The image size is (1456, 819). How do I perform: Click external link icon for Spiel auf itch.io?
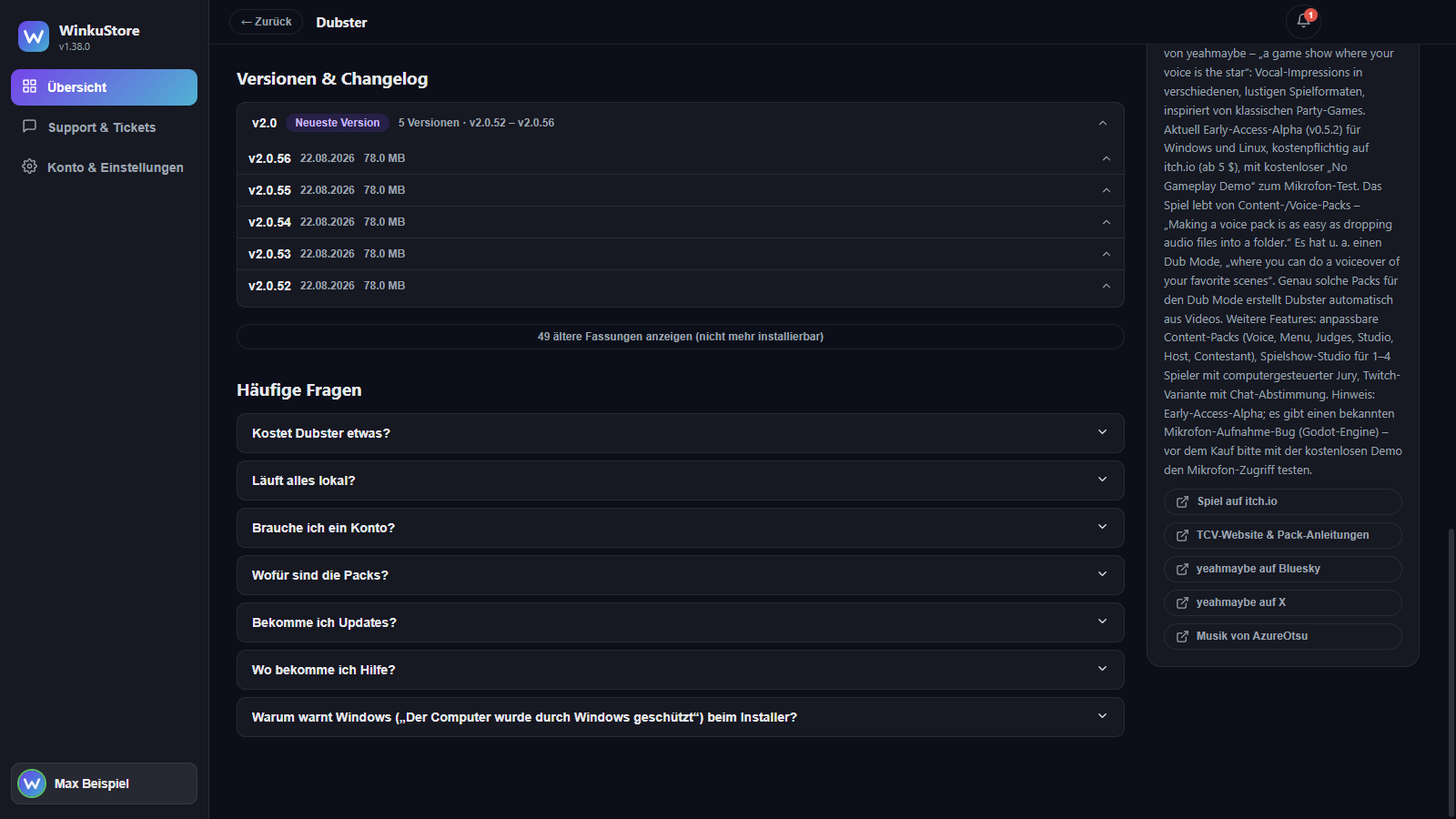(x=1182, y=501)
